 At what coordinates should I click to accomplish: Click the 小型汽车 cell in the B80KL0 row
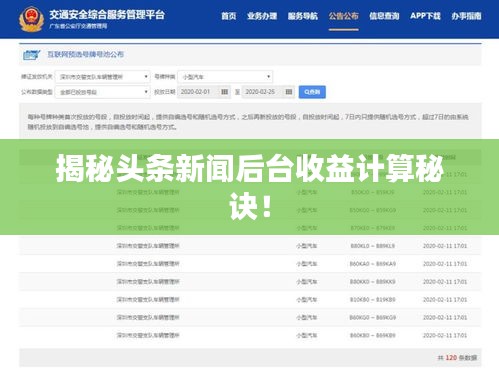click(x=307, y=246)
